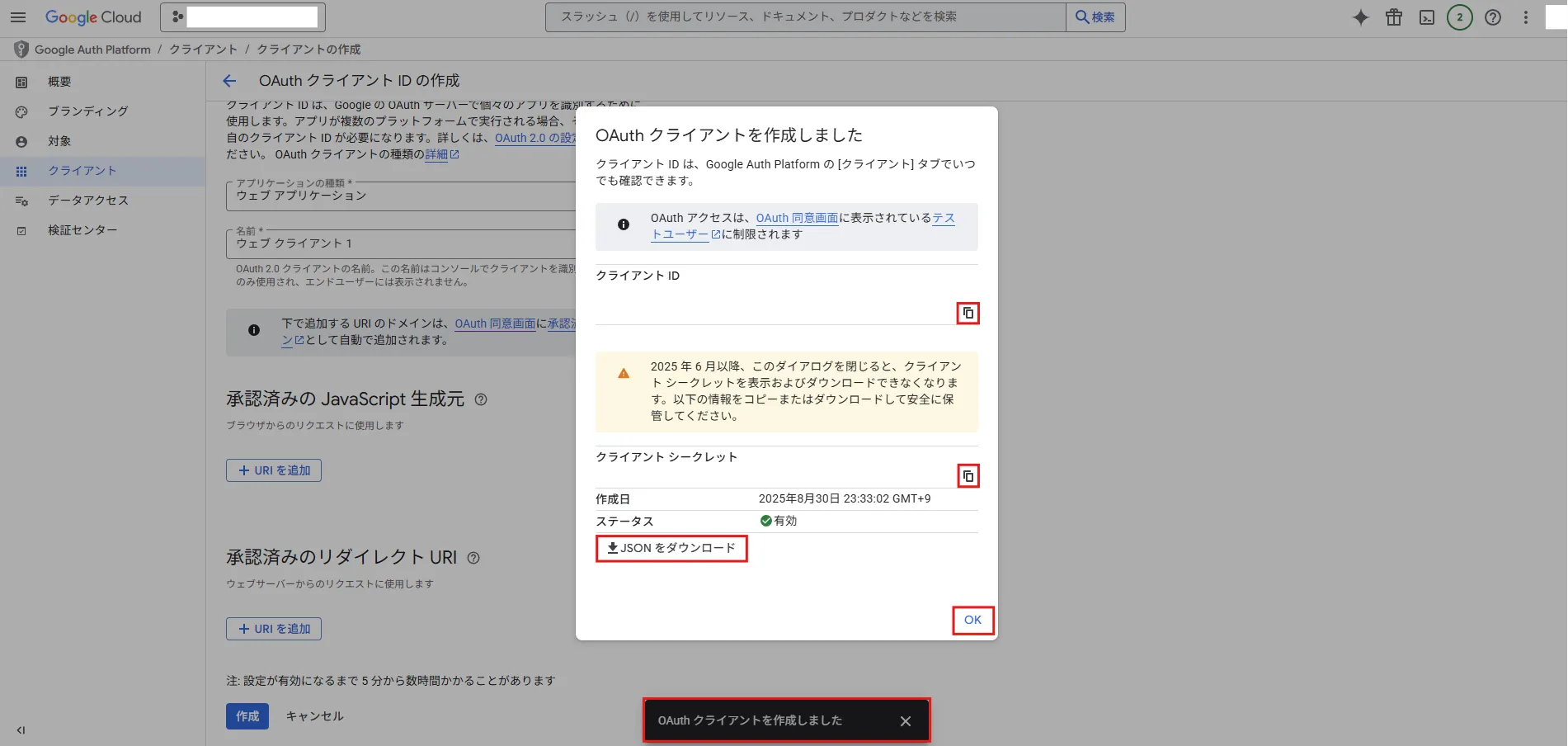
Task: Go to 検証センター in sidebar
Action: point(82,230)
